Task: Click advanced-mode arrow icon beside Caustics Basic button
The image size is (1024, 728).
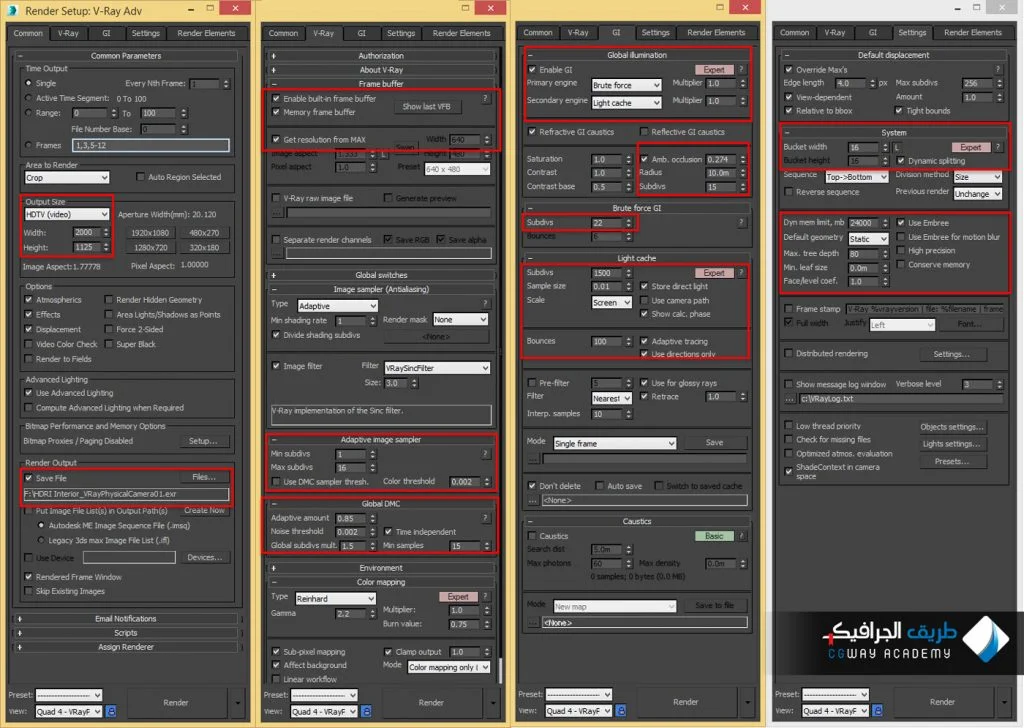Action: pos(742,536)
